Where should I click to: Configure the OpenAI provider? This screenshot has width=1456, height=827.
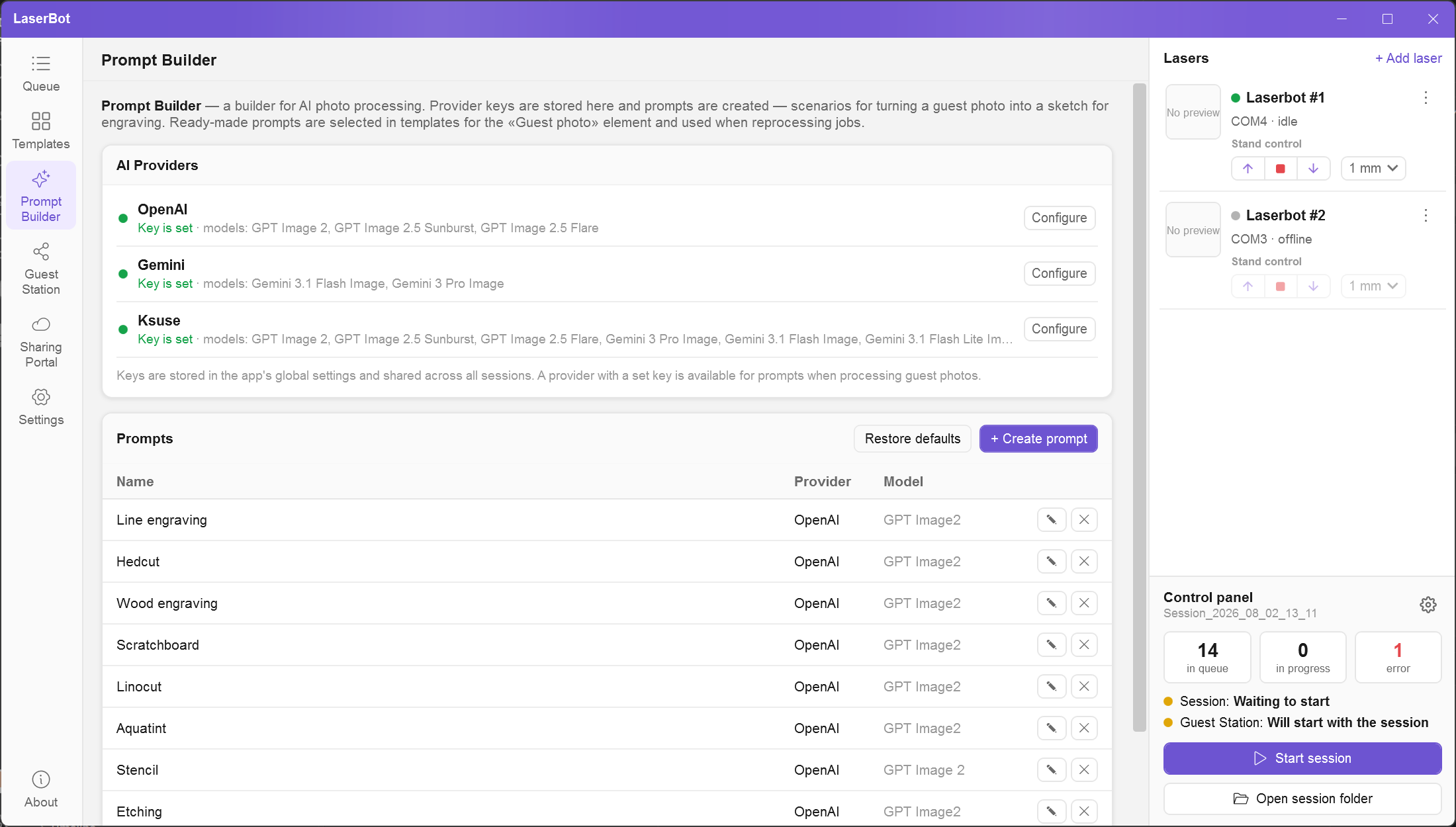(1060, 218)
